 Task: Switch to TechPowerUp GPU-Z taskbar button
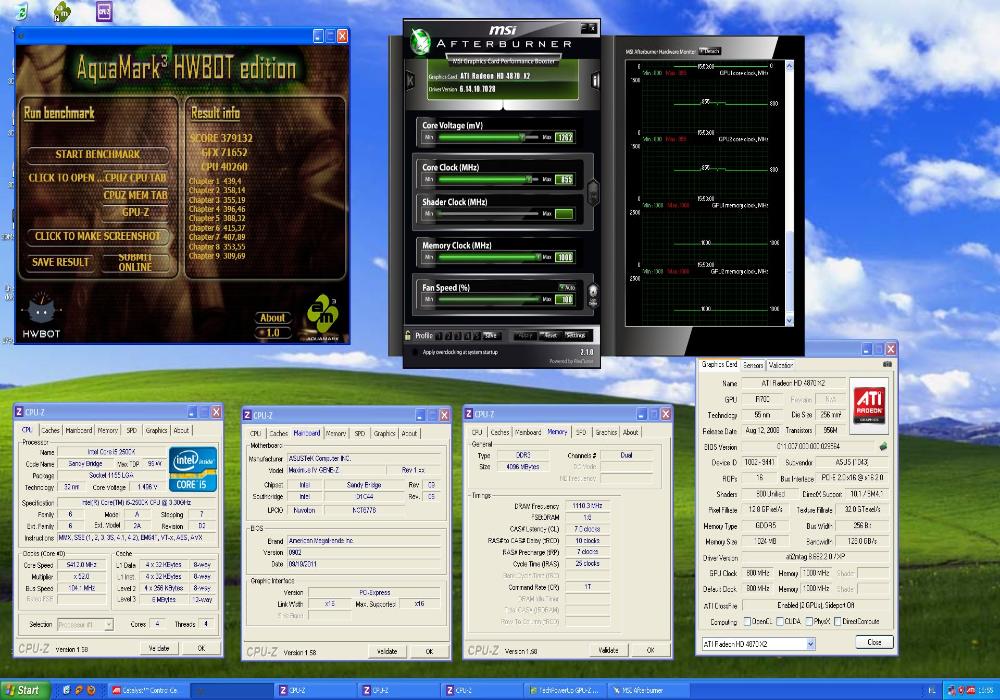tap(564, 690)
